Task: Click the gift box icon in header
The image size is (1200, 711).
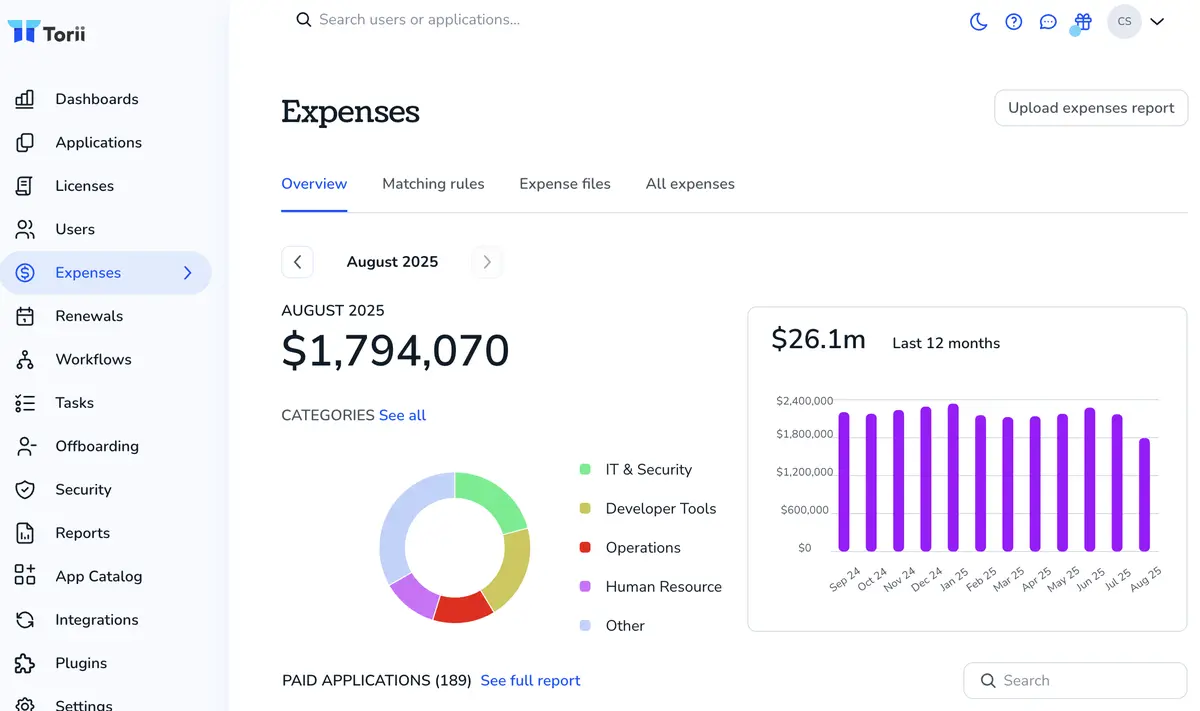Action: 1082,21
